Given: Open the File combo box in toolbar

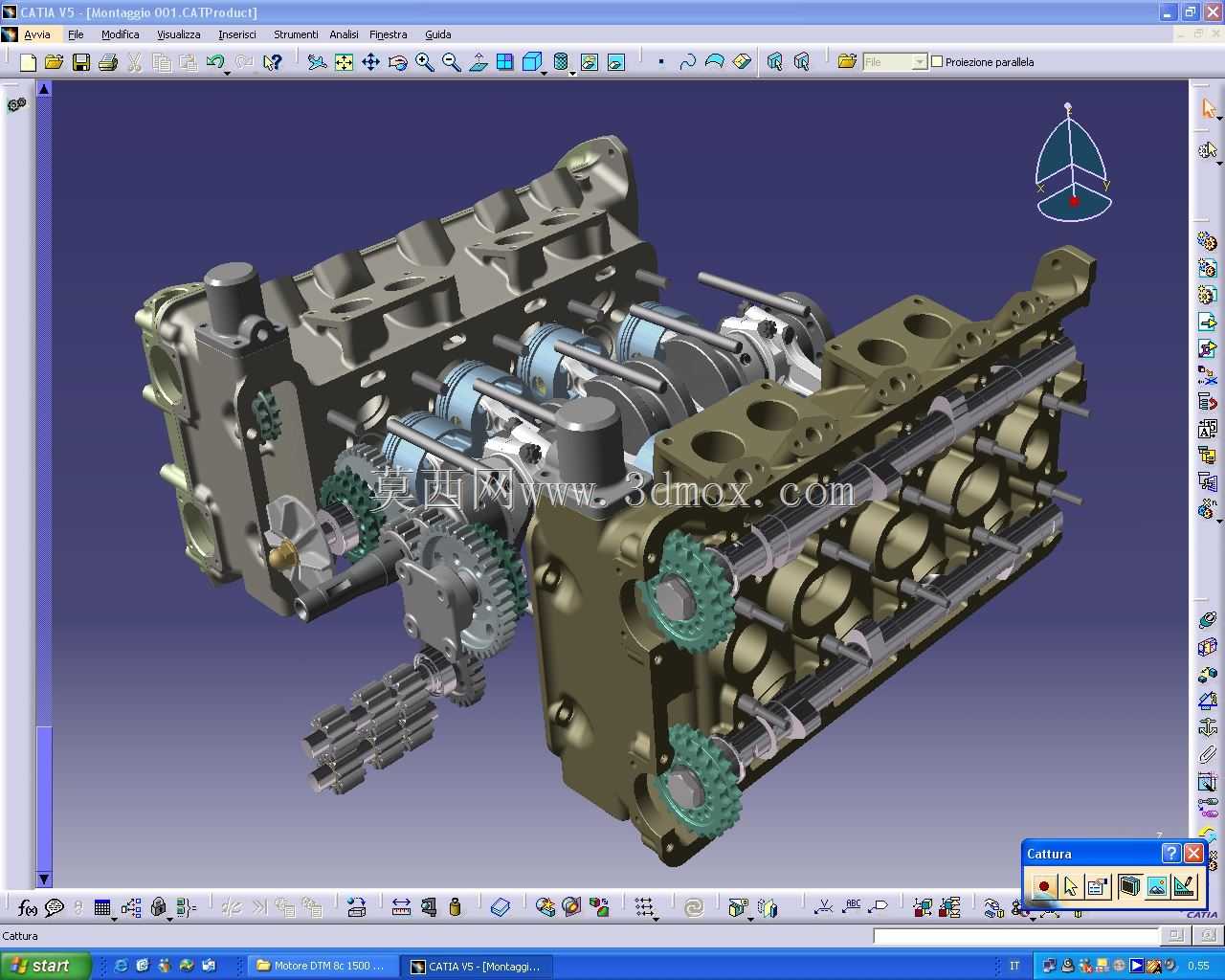Looking at the screenshot, I should coord(895,62).
